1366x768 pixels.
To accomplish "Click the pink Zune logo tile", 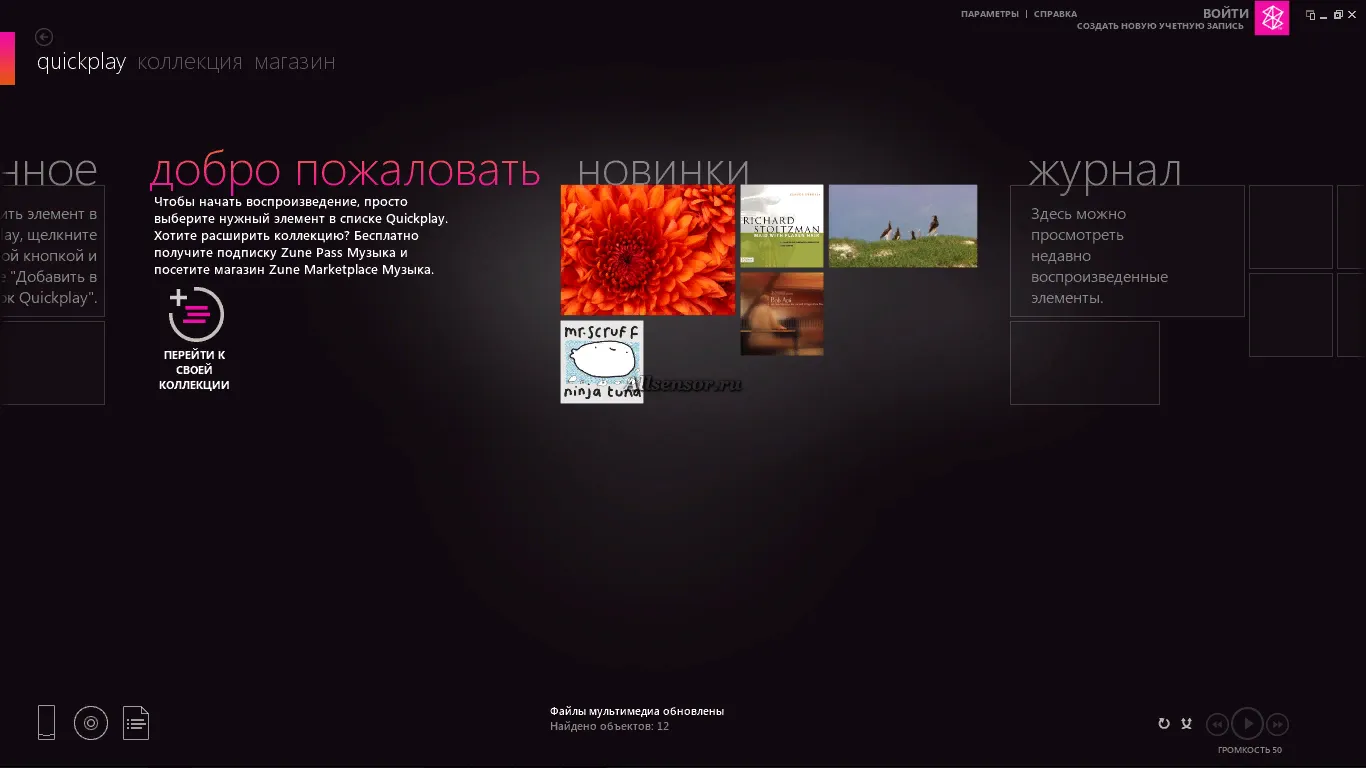I will click(x=1272, y=18).
